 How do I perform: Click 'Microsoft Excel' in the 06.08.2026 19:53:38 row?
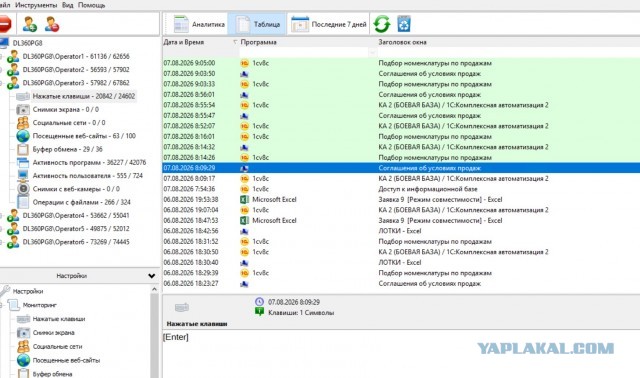pyautogui.click(x=274, y=200)
